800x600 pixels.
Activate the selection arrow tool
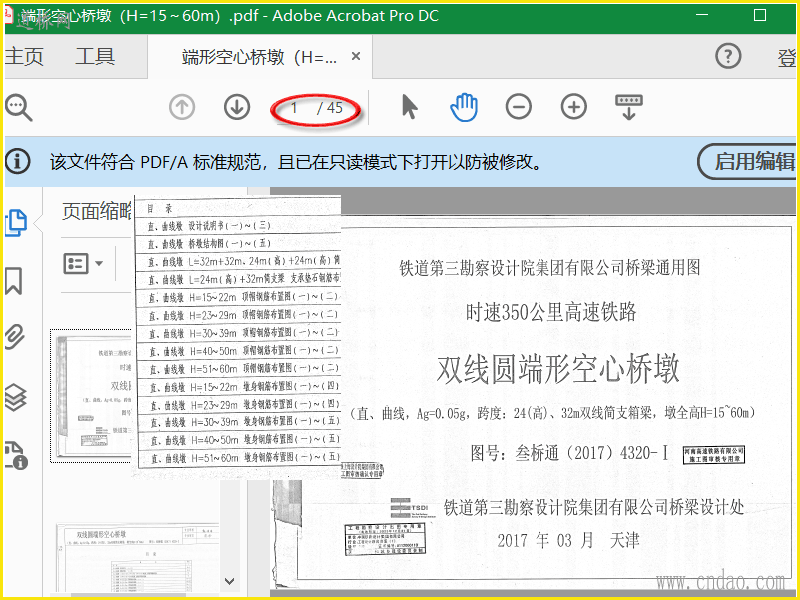(409, 107)
